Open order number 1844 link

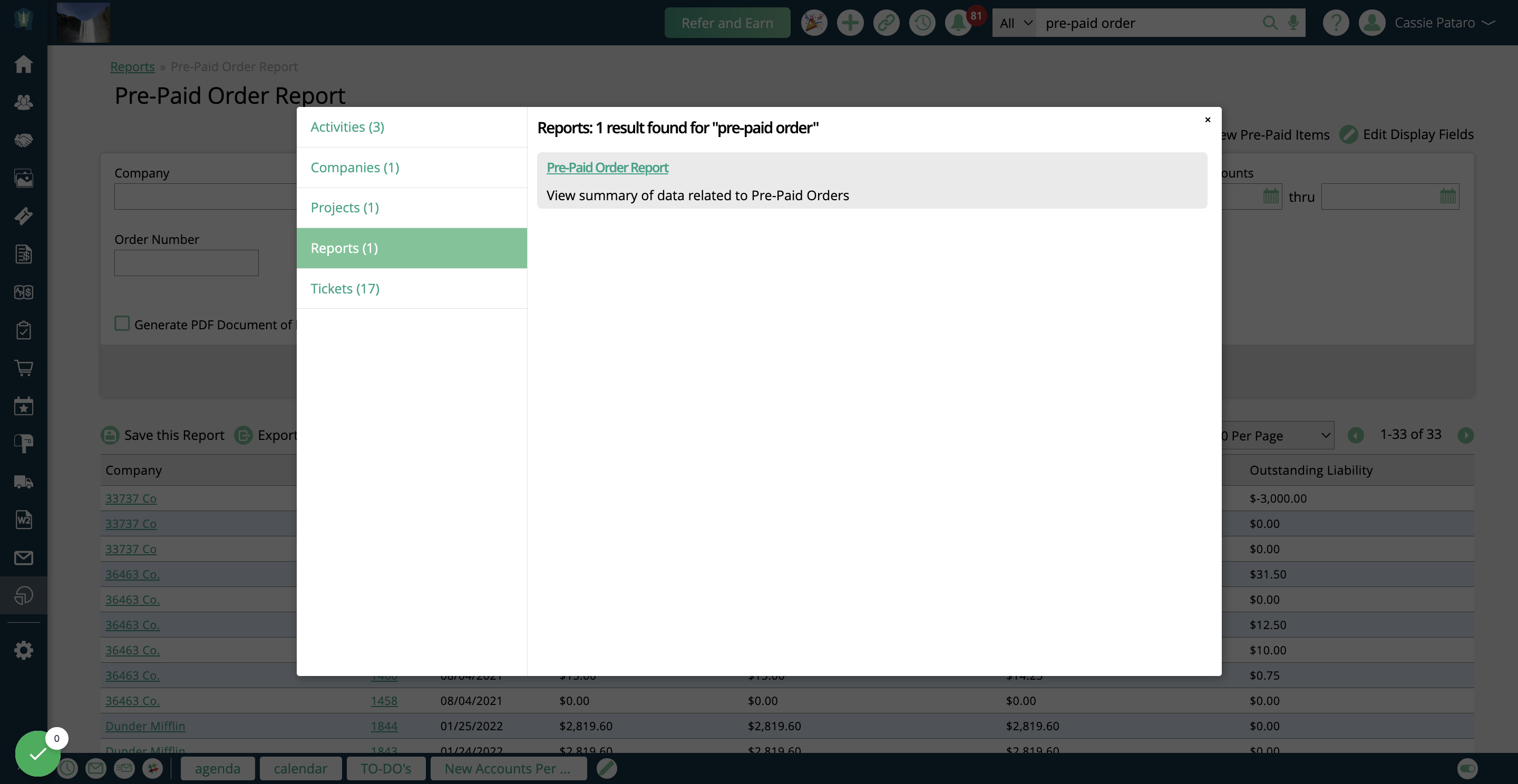tap(384, 726)
